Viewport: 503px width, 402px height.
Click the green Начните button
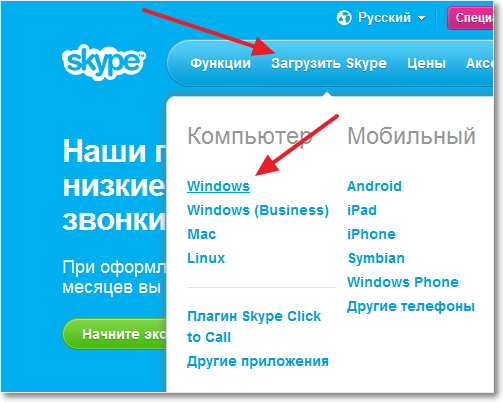114,334
